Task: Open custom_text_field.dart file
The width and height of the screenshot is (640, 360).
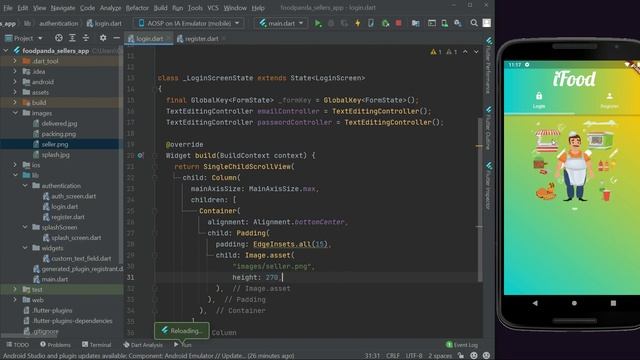Action: [x=81, y=258]
